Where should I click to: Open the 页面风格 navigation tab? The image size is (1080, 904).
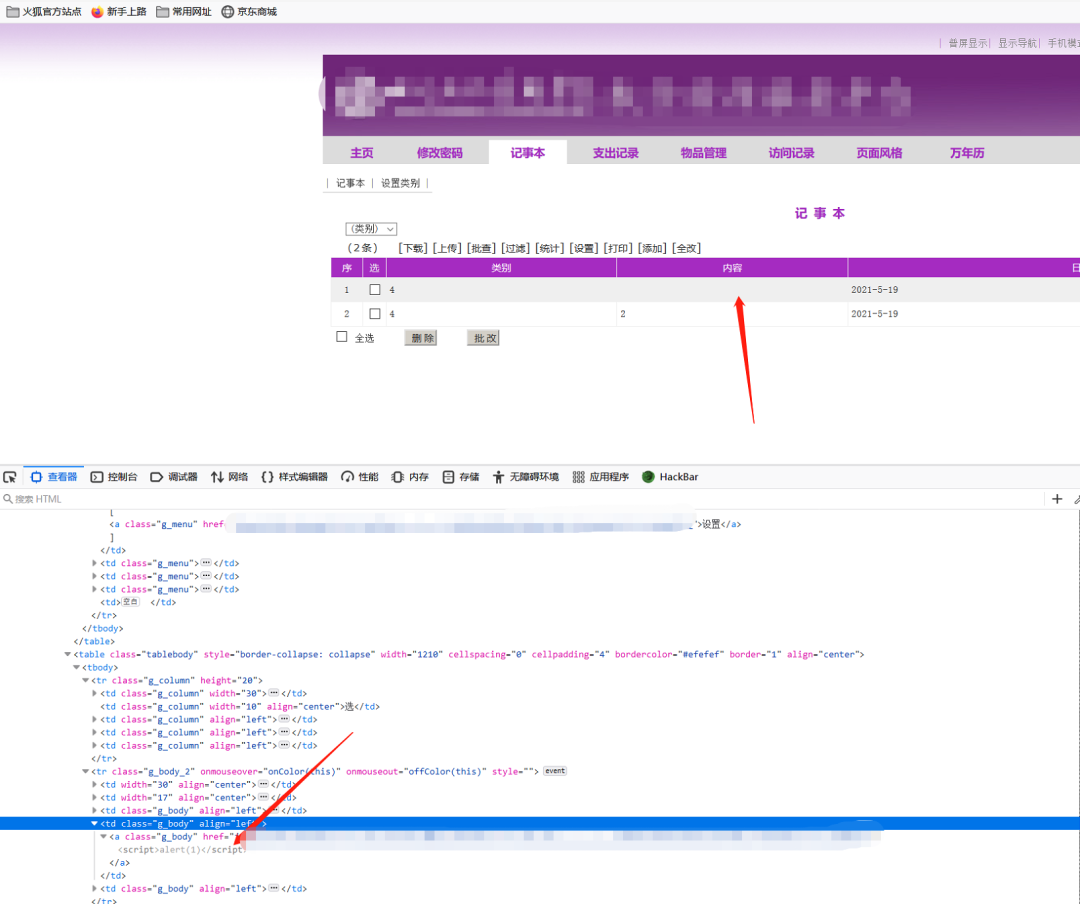[879, 153]
